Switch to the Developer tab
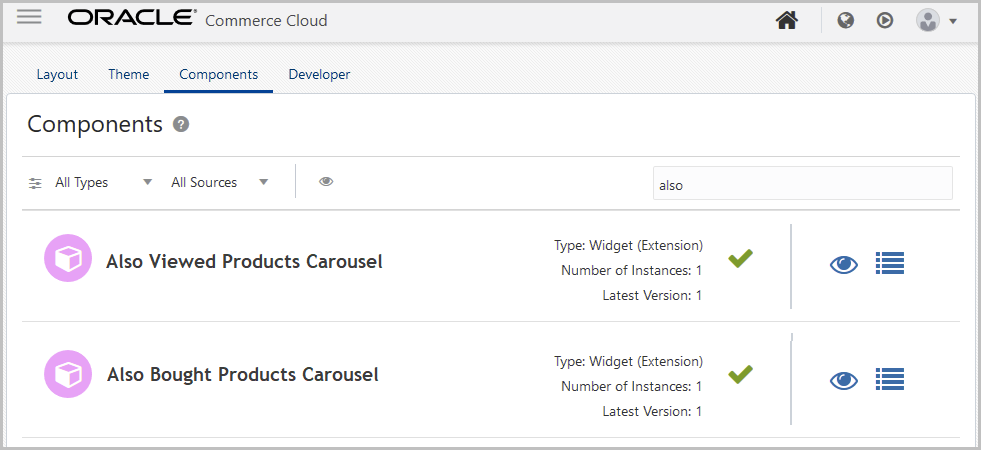The height and width of the screenshot is (450, 981). coord(319,74)
